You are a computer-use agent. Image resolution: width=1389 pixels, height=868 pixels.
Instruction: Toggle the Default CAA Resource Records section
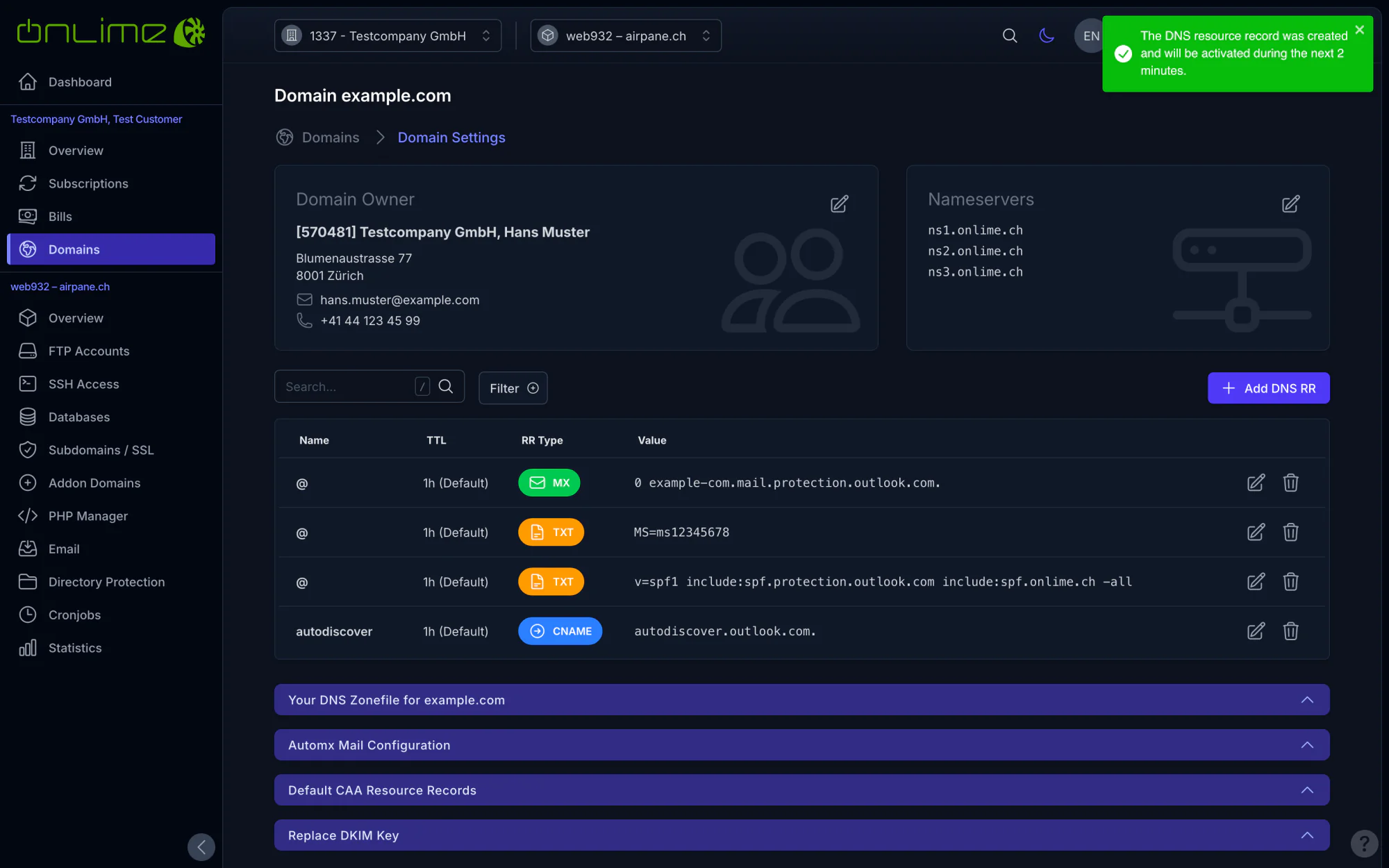click(801, 790)
